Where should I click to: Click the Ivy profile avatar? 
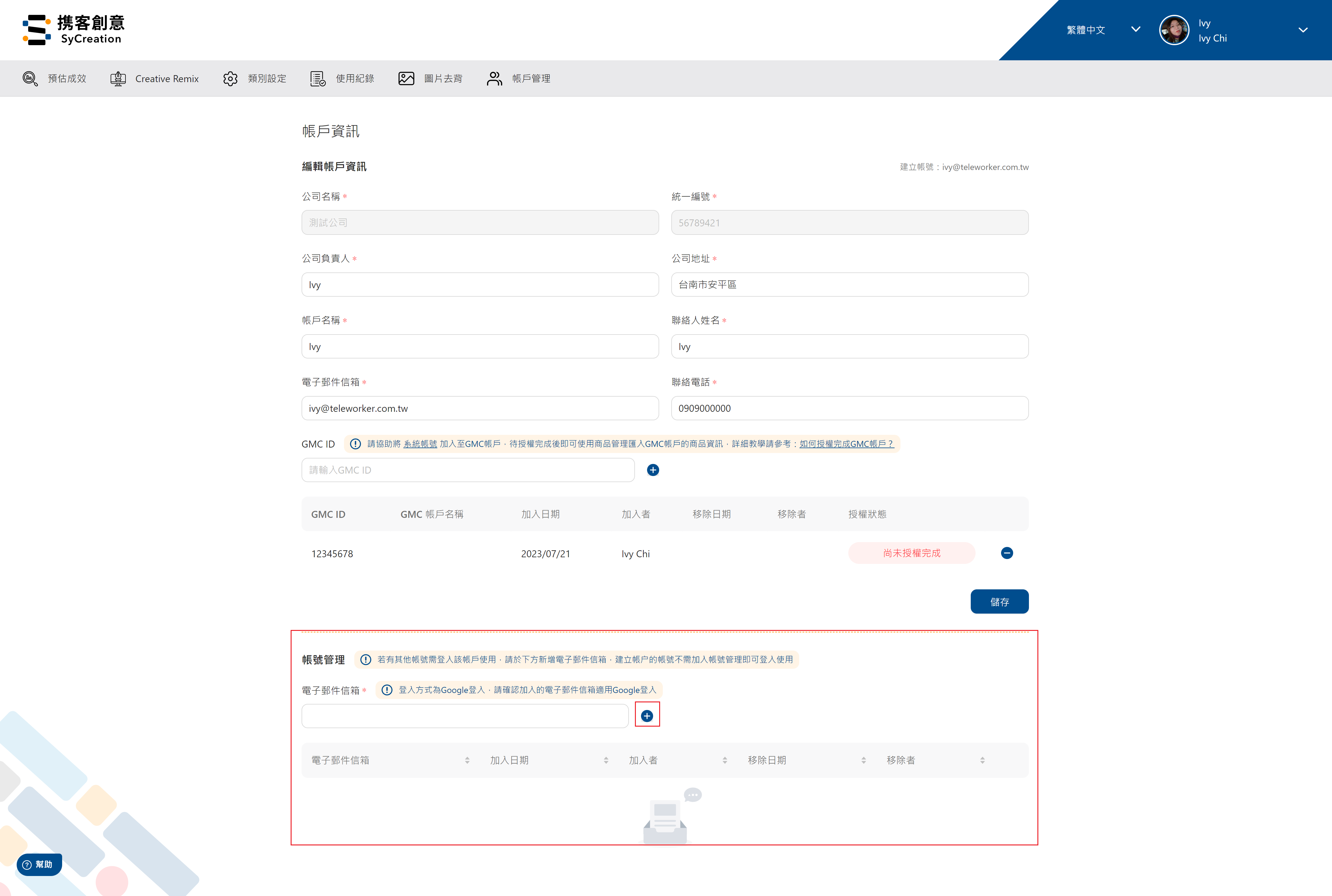1174,30
